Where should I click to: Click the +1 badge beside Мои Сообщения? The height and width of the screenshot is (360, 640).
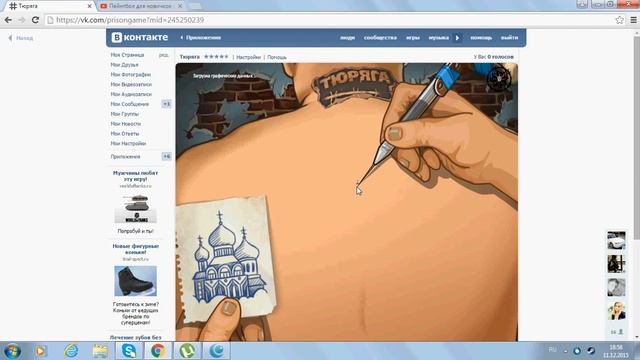[x=167, y=104]
